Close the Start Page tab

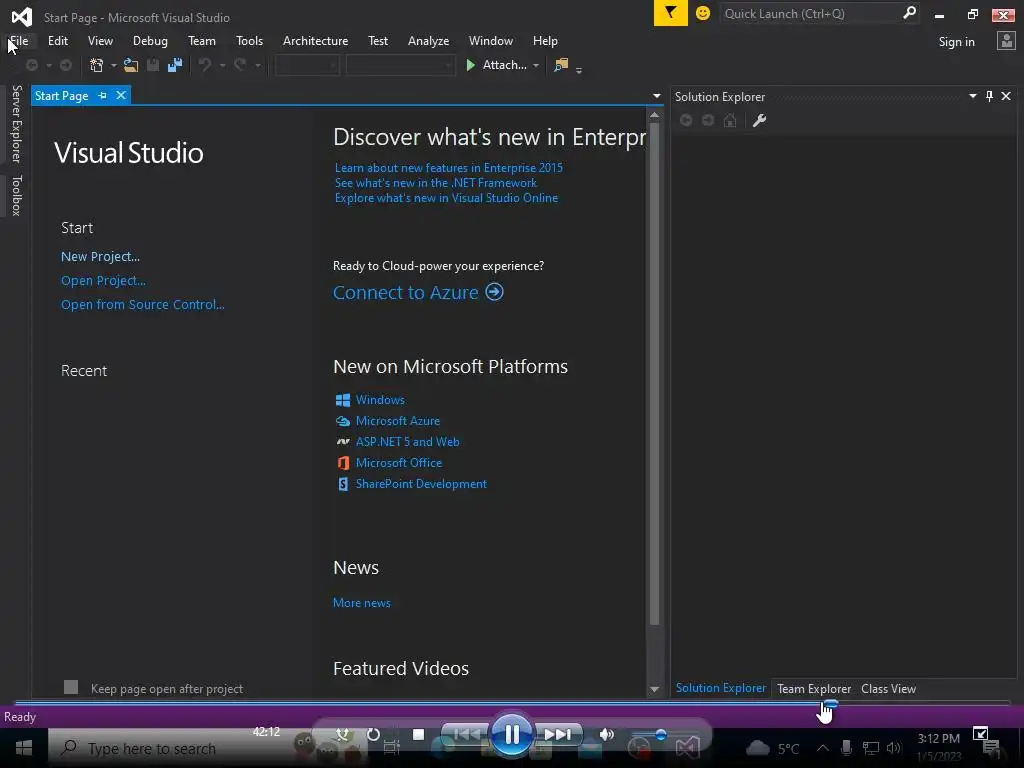coord(121,95)
